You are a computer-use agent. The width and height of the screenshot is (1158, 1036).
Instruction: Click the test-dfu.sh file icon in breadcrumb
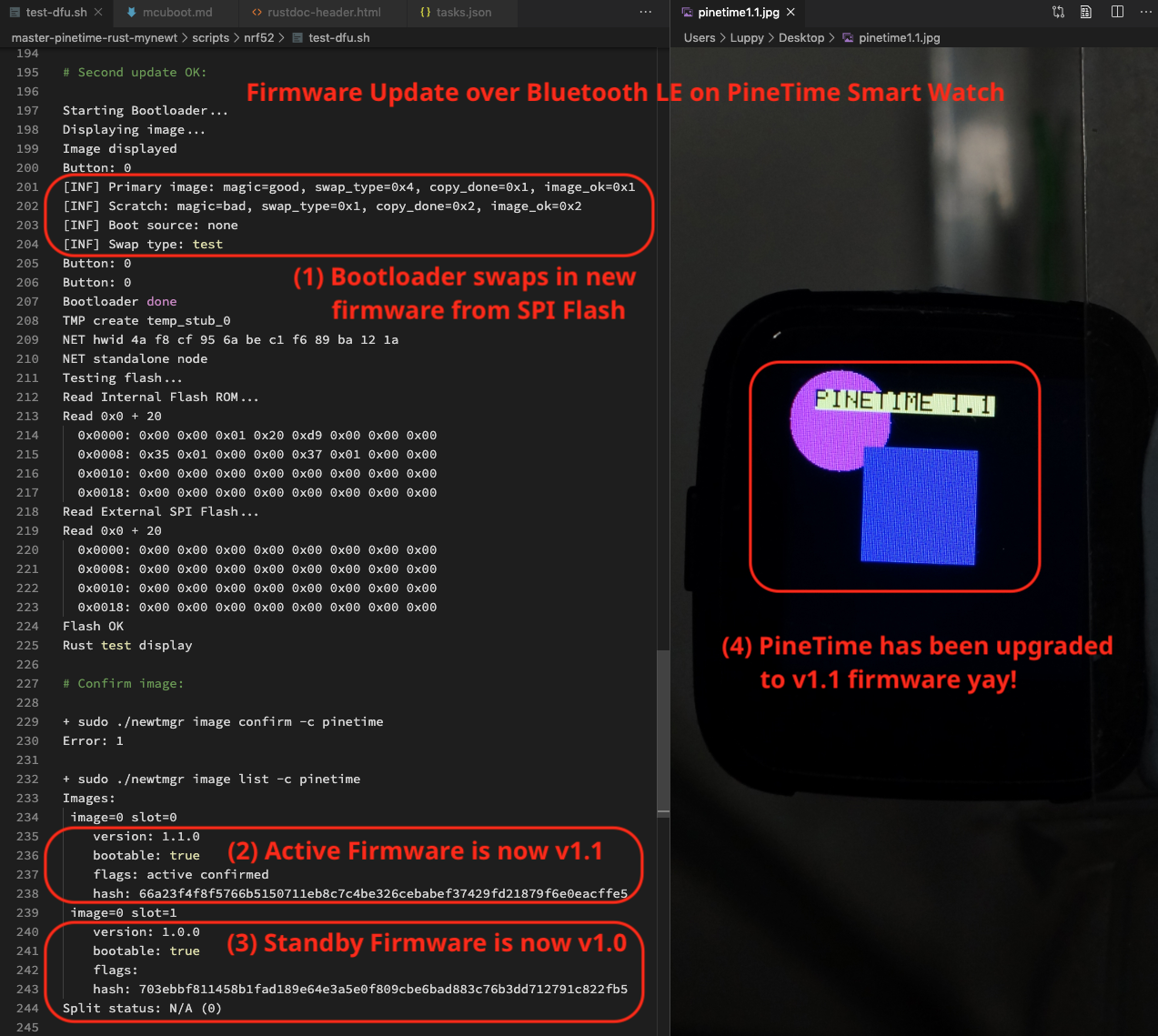(x=297, y=38)
